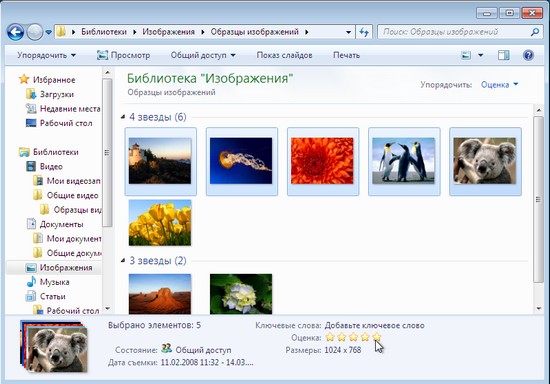Click the Общий доступ state icon
The image size is (550, 384).
pyautogui.click(x=166, y=348)
